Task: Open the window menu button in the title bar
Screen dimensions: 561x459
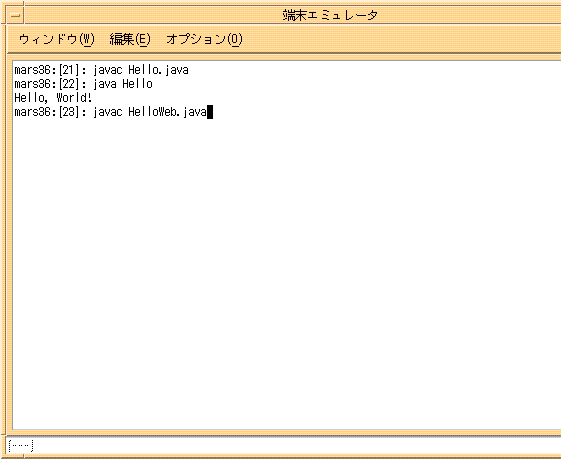Action: (x=15, y=15)
